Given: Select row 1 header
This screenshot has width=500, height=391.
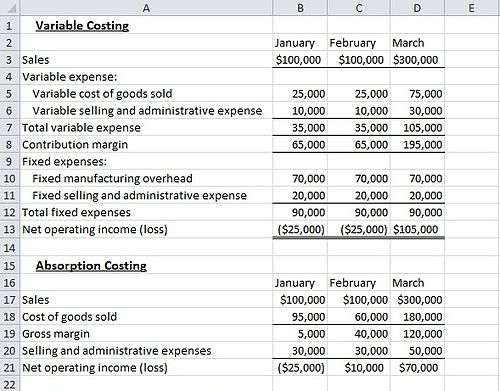Looking at the screenshot, I should pos(10,25).
